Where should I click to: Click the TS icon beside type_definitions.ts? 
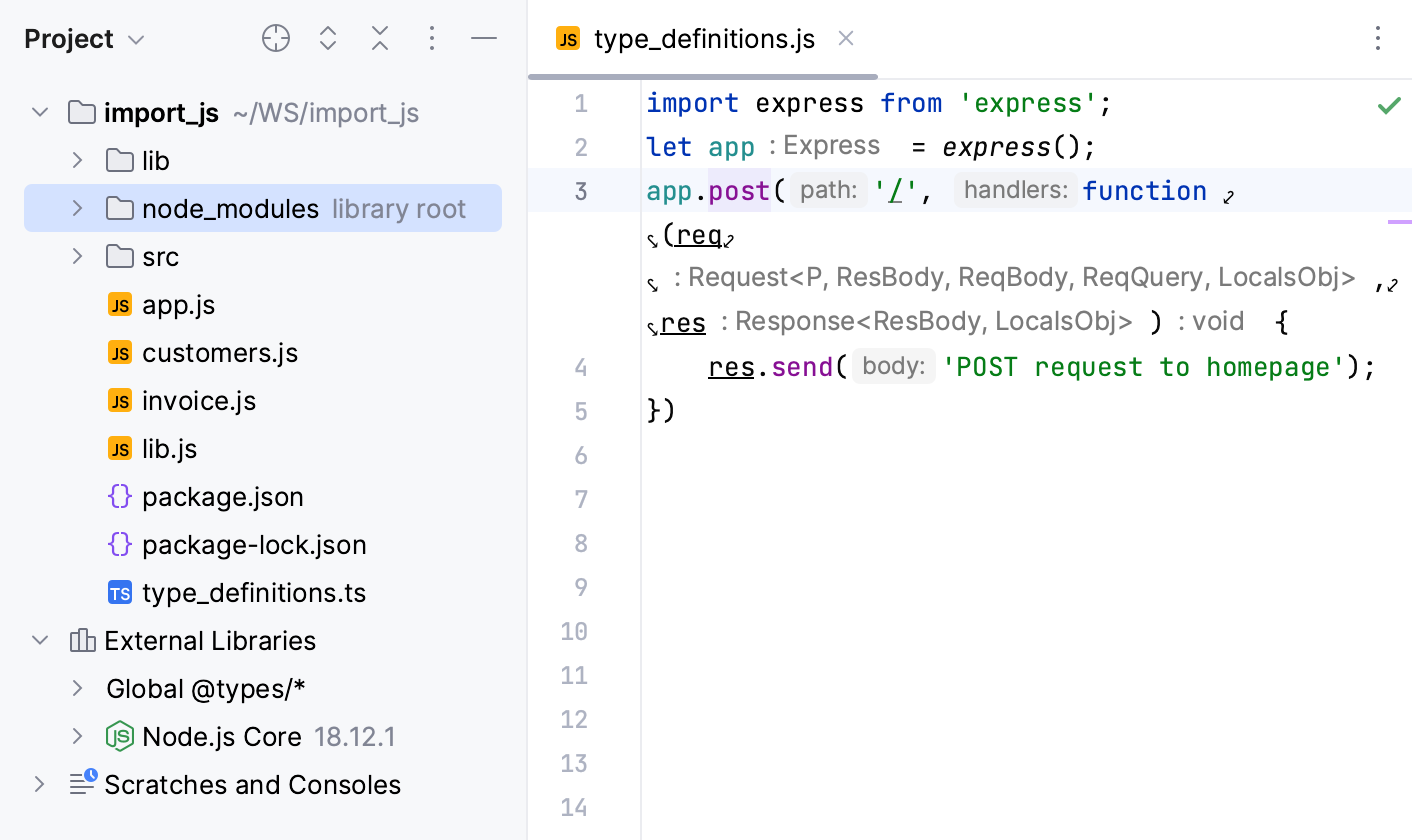pos(119,592)
